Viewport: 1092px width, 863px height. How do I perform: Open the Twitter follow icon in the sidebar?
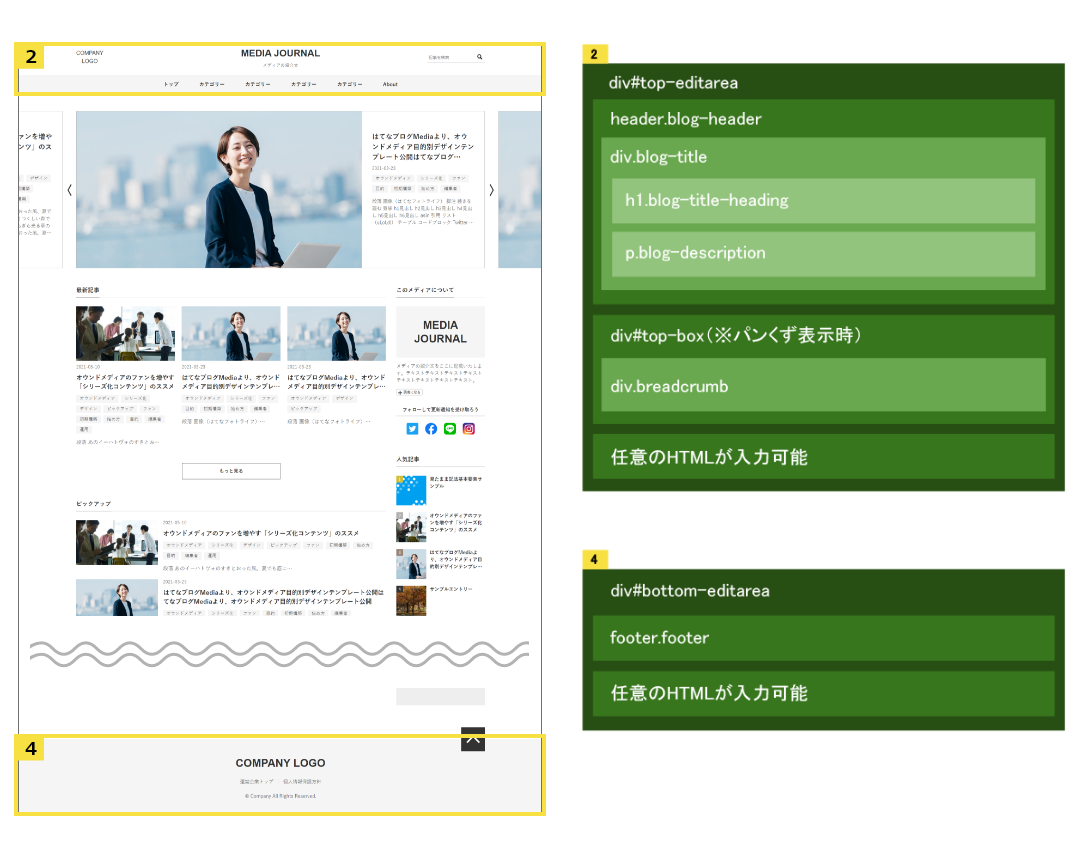(x=412, y=428)
